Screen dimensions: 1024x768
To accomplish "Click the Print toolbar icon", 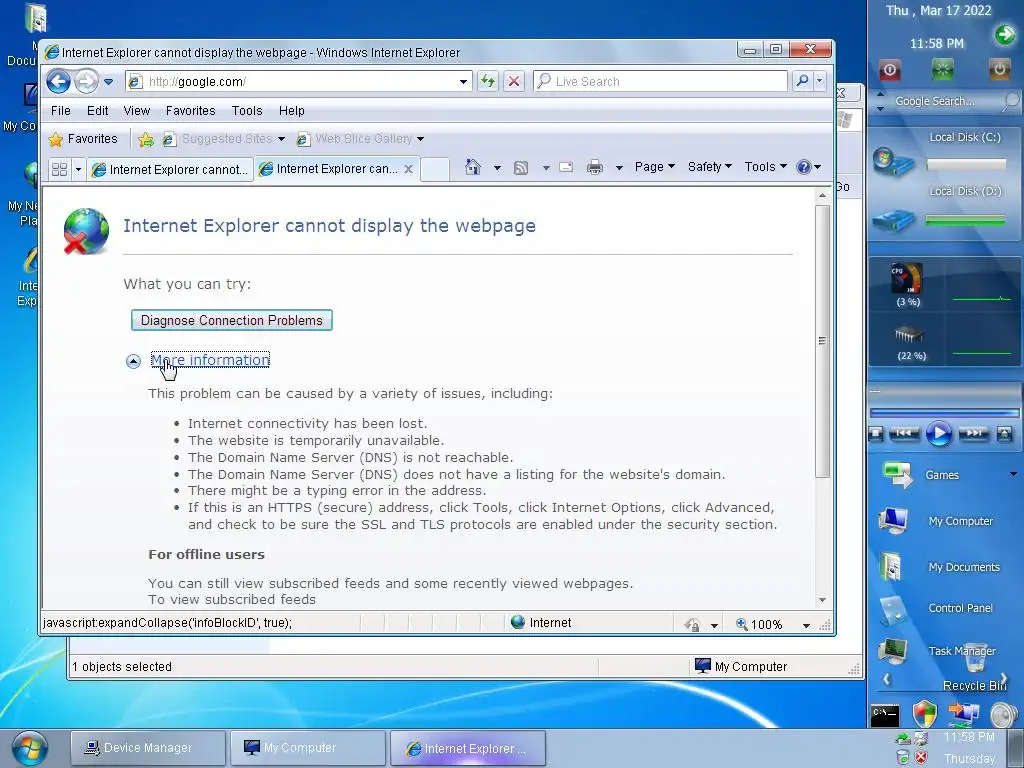I will [594, 167].
